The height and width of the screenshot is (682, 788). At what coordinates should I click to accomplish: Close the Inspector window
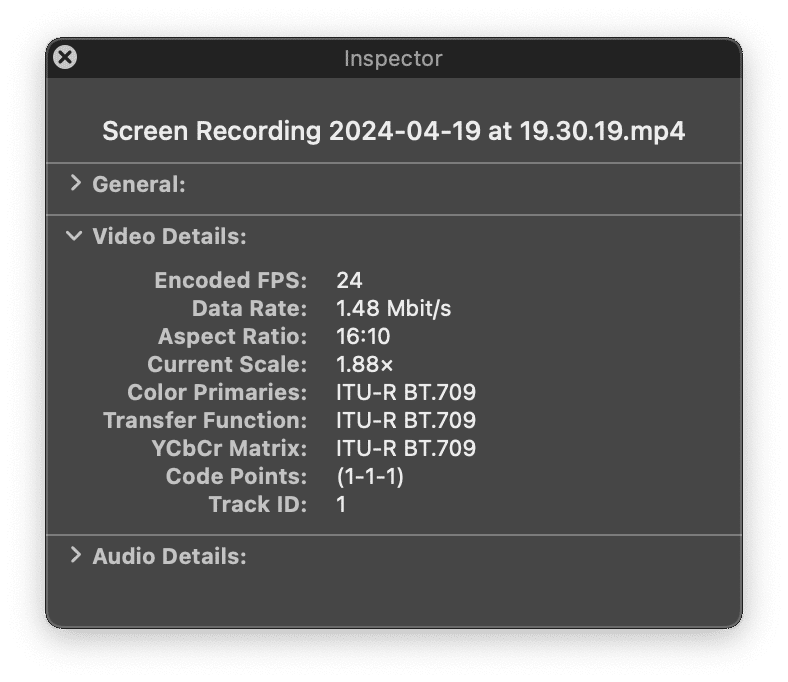[65, 57]
